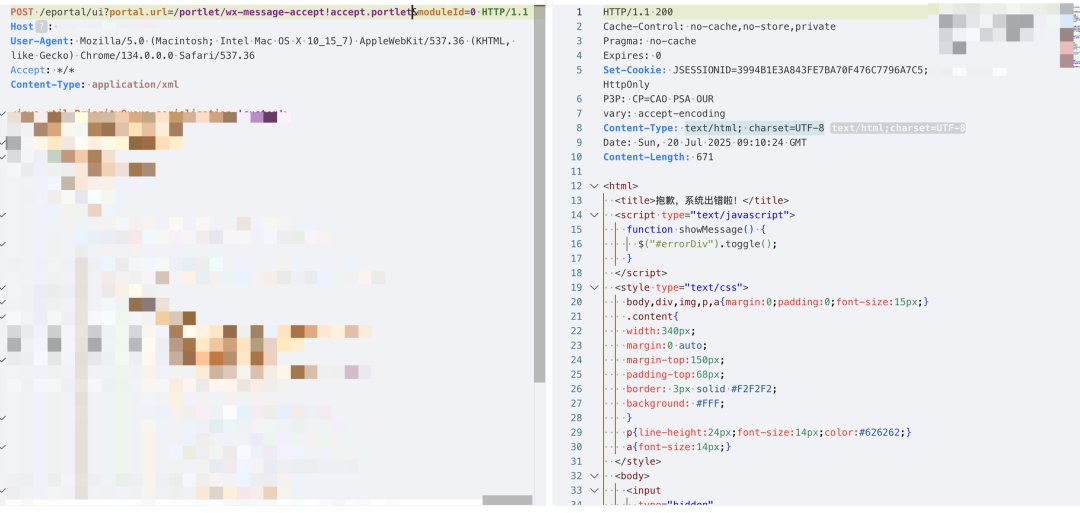The image size is (1080, 513).
Task: Click the HttpOnly cookie flag text
Action: pyautogui.click(x=626, y=85)
